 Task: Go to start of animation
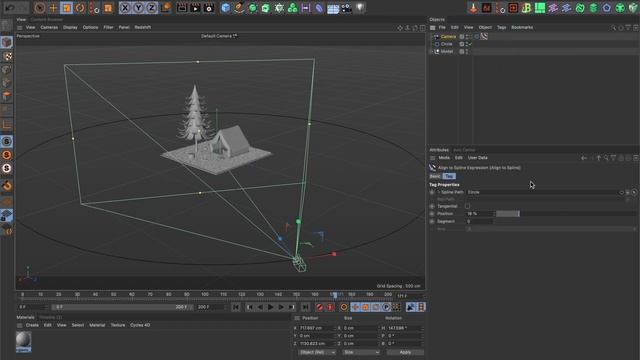(x=236, y=307)
